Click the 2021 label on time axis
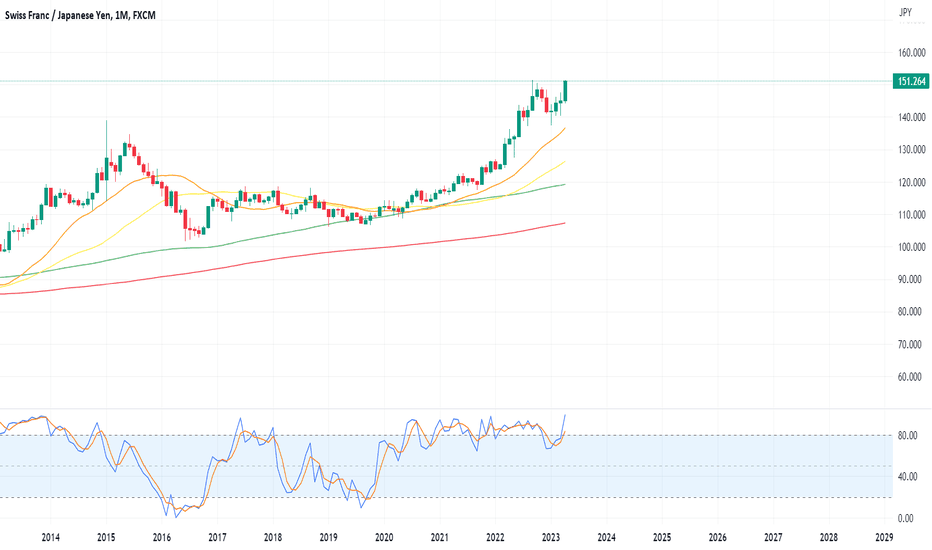This screenshot has width=932, height=550. (x=439, y=538)
